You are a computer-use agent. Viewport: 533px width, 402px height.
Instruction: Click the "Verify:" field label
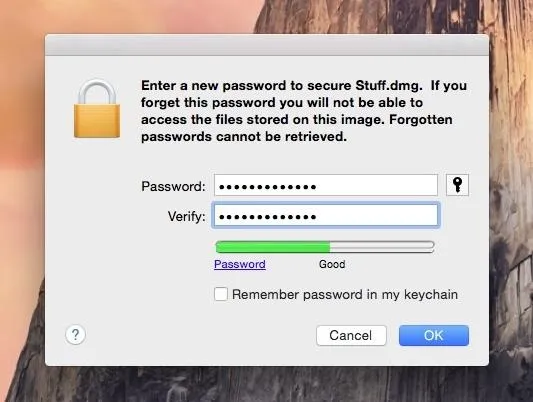tap(186, 216)
